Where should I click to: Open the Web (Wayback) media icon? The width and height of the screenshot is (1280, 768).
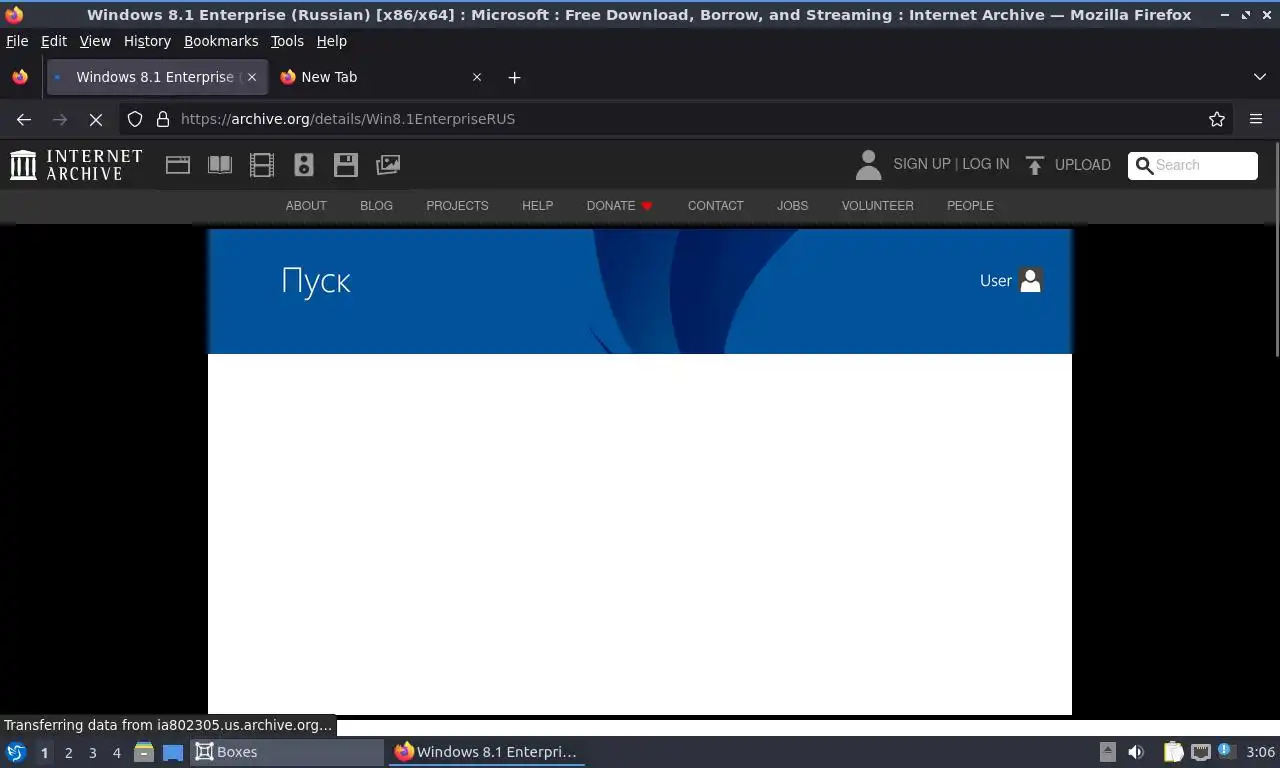(x=178, y=165)
